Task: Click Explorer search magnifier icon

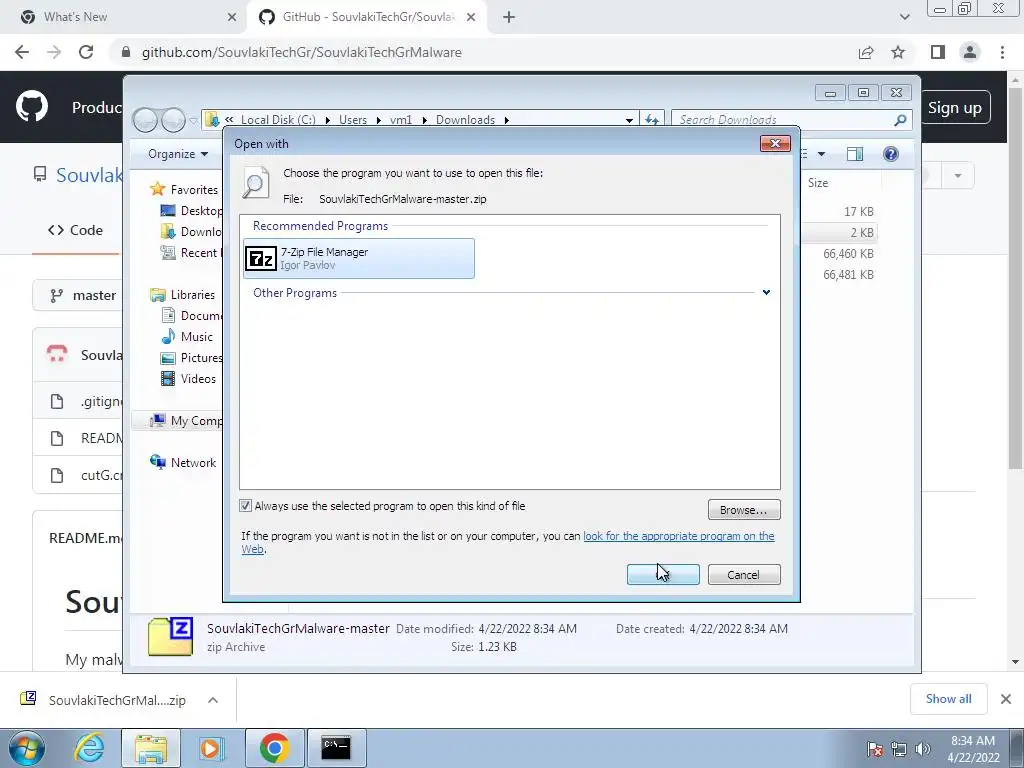Action: point(901,120)
